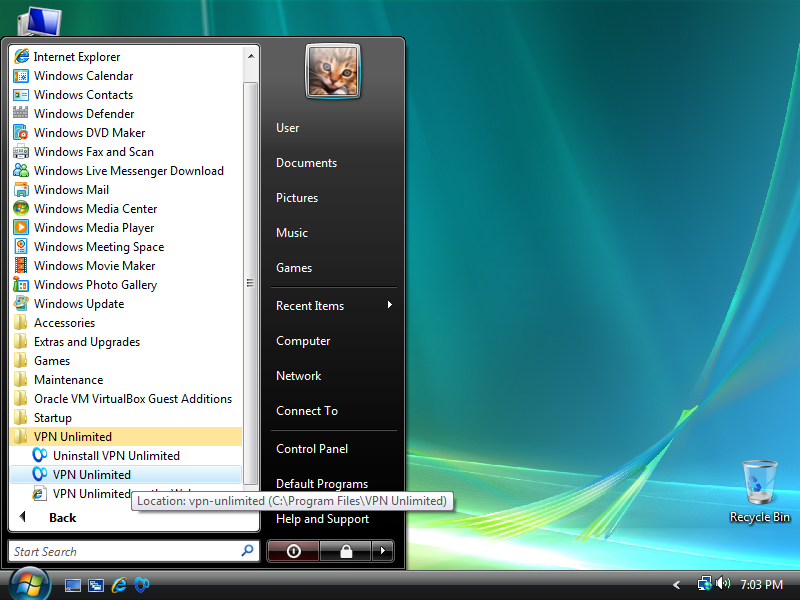Click Show Desktop in the quick launch
Viewport: 800px width, 600px height.
tap(72, 585)
